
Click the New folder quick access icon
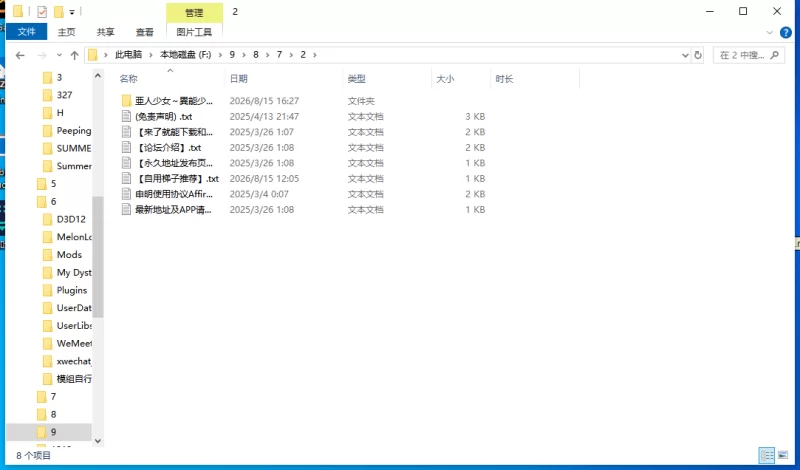click(59, 11)
